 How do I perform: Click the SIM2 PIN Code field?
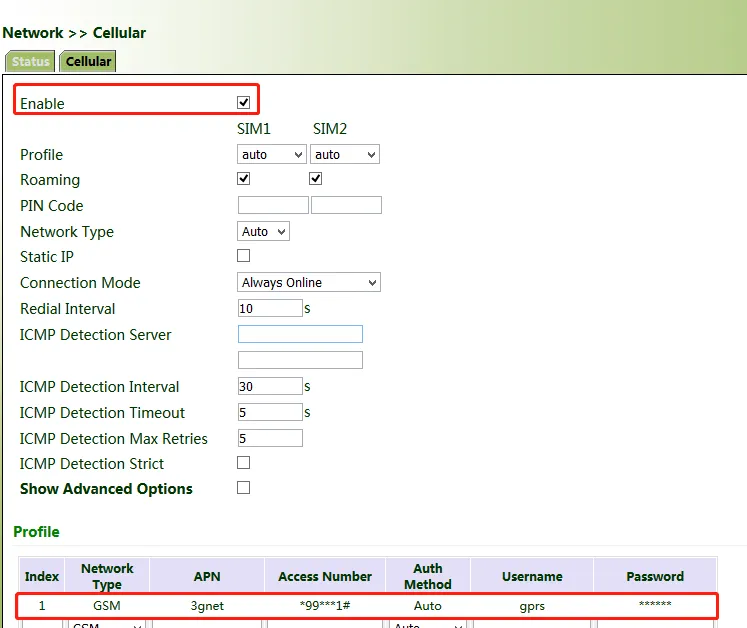(x=346, y=205)
